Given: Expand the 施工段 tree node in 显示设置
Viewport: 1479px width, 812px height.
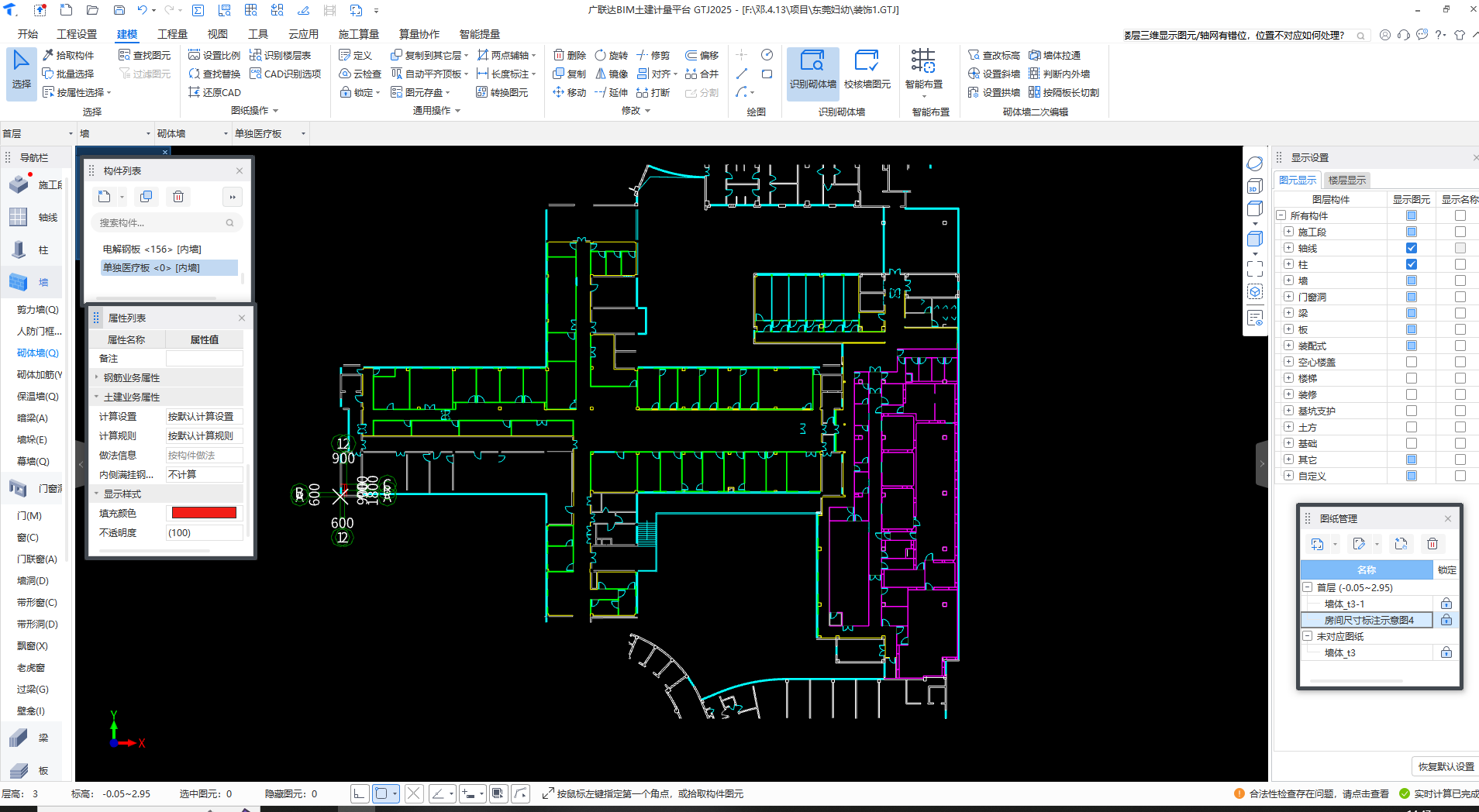Looking at the screenshot, I should coord(1288,232).
